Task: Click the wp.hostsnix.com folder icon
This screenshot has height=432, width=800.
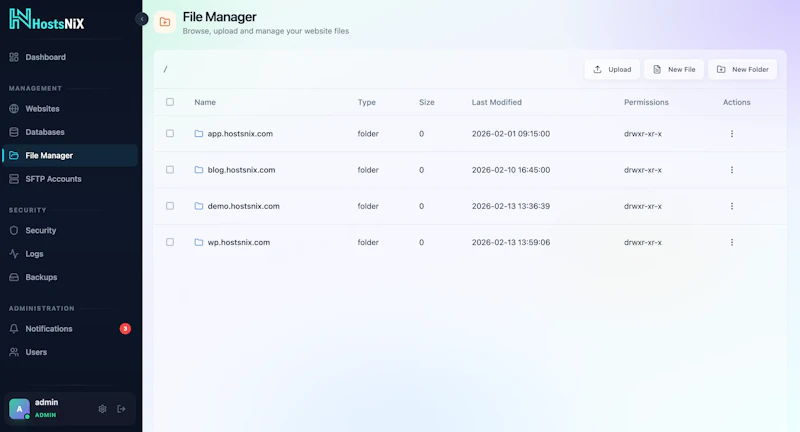Action: click(199, 242)
